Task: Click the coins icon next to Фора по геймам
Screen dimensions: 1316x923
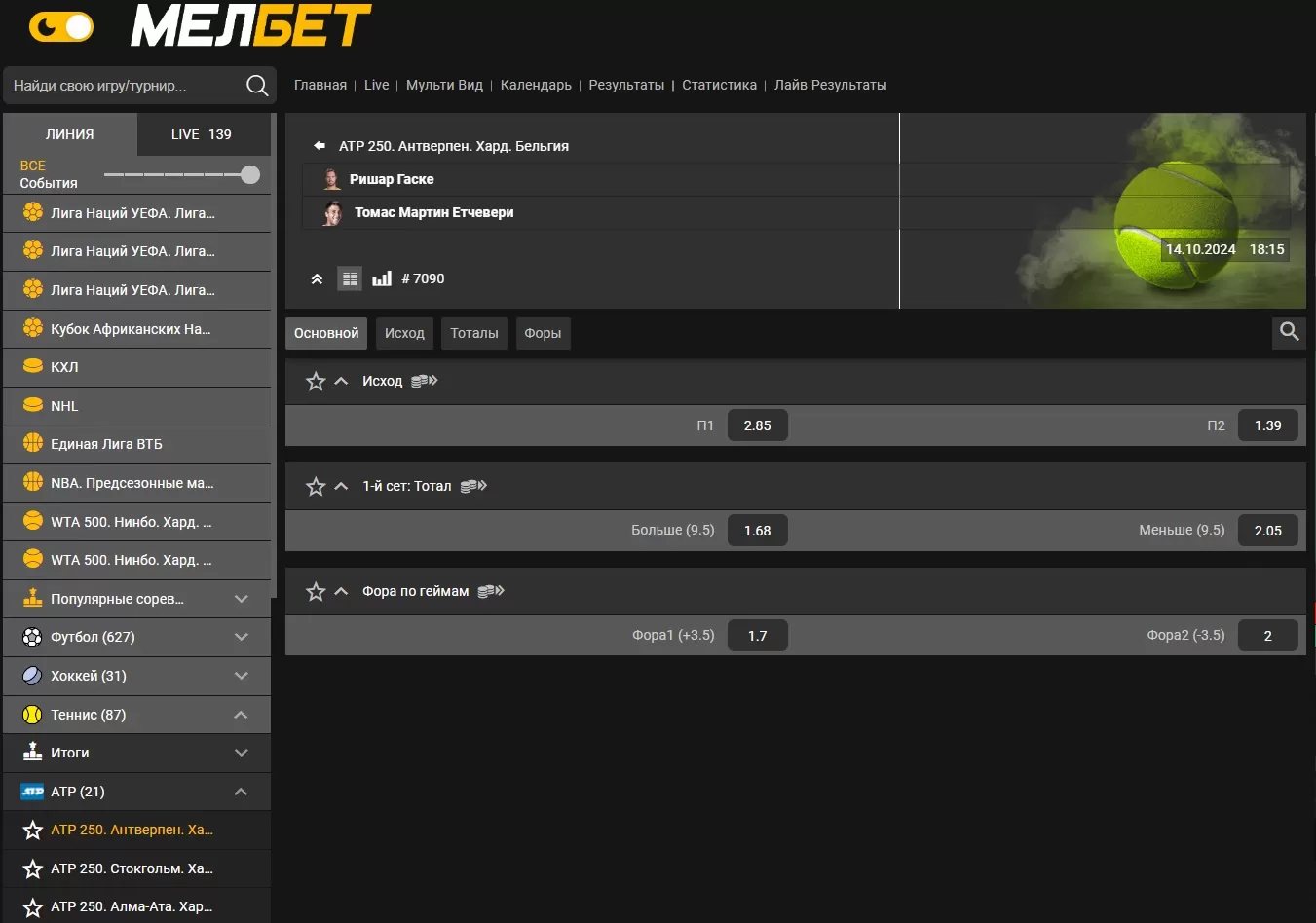Action: (491, 591)
